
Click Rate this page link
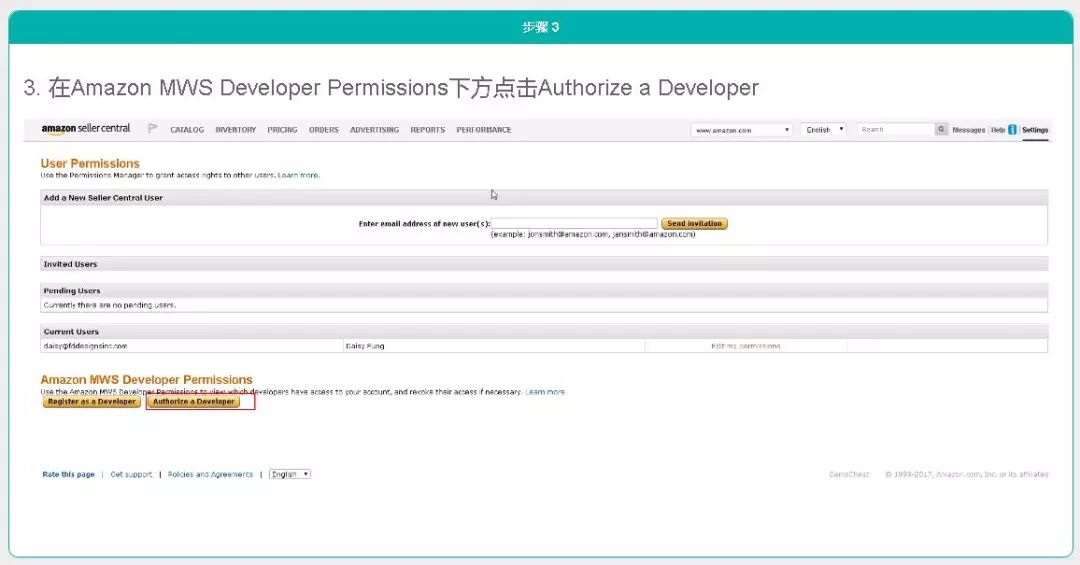[x=68, y=474]
